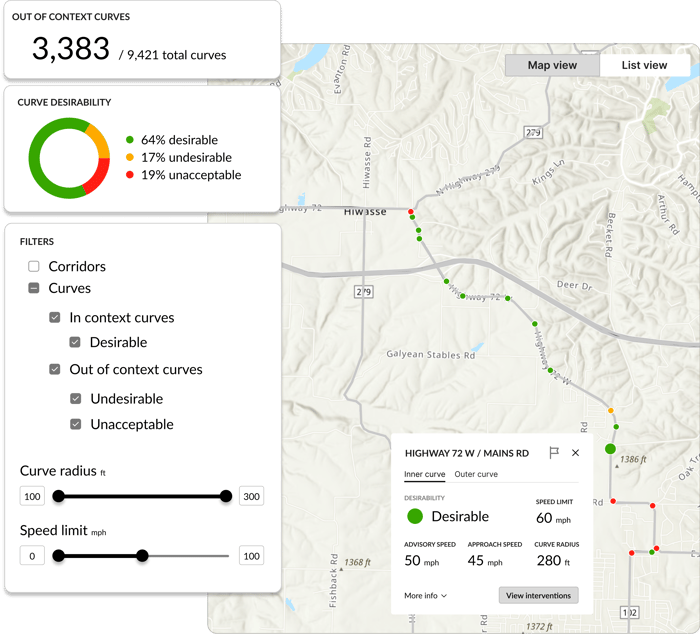Screen dimensions: 700x634
Task: Collapse the Curves filter group
Action: (34, 288)
